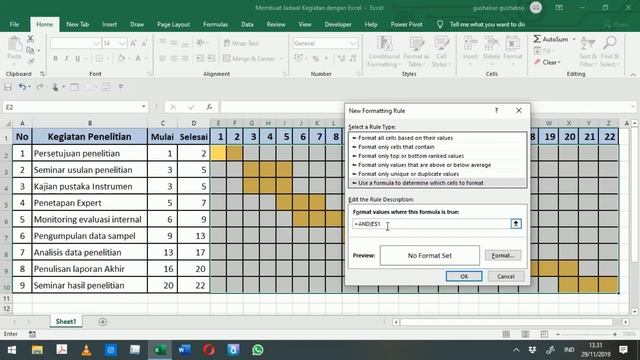Image resolution: width=640 pixels, height=360 pixels.
Task: Click the Format cells icon
Action: (x=513, y=42)
